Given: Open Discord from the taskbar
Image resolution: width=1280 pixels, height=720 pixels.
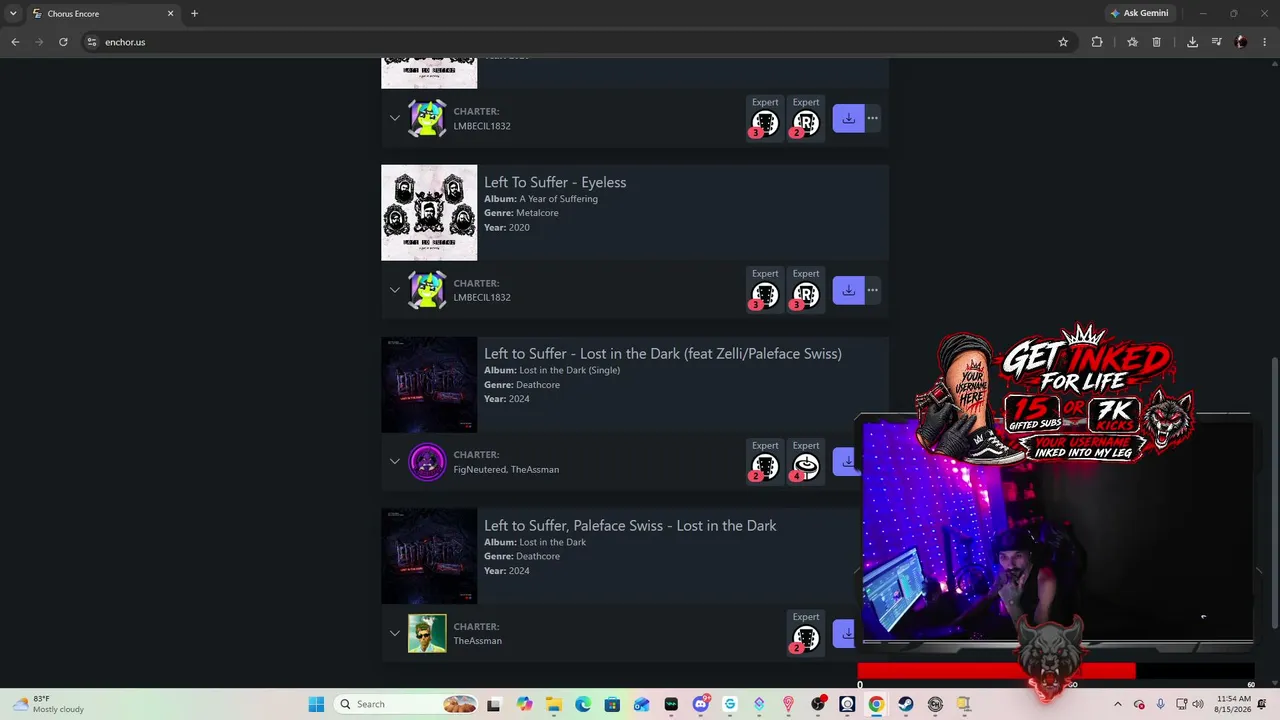Looking at the screenshot, I should 701,704.
